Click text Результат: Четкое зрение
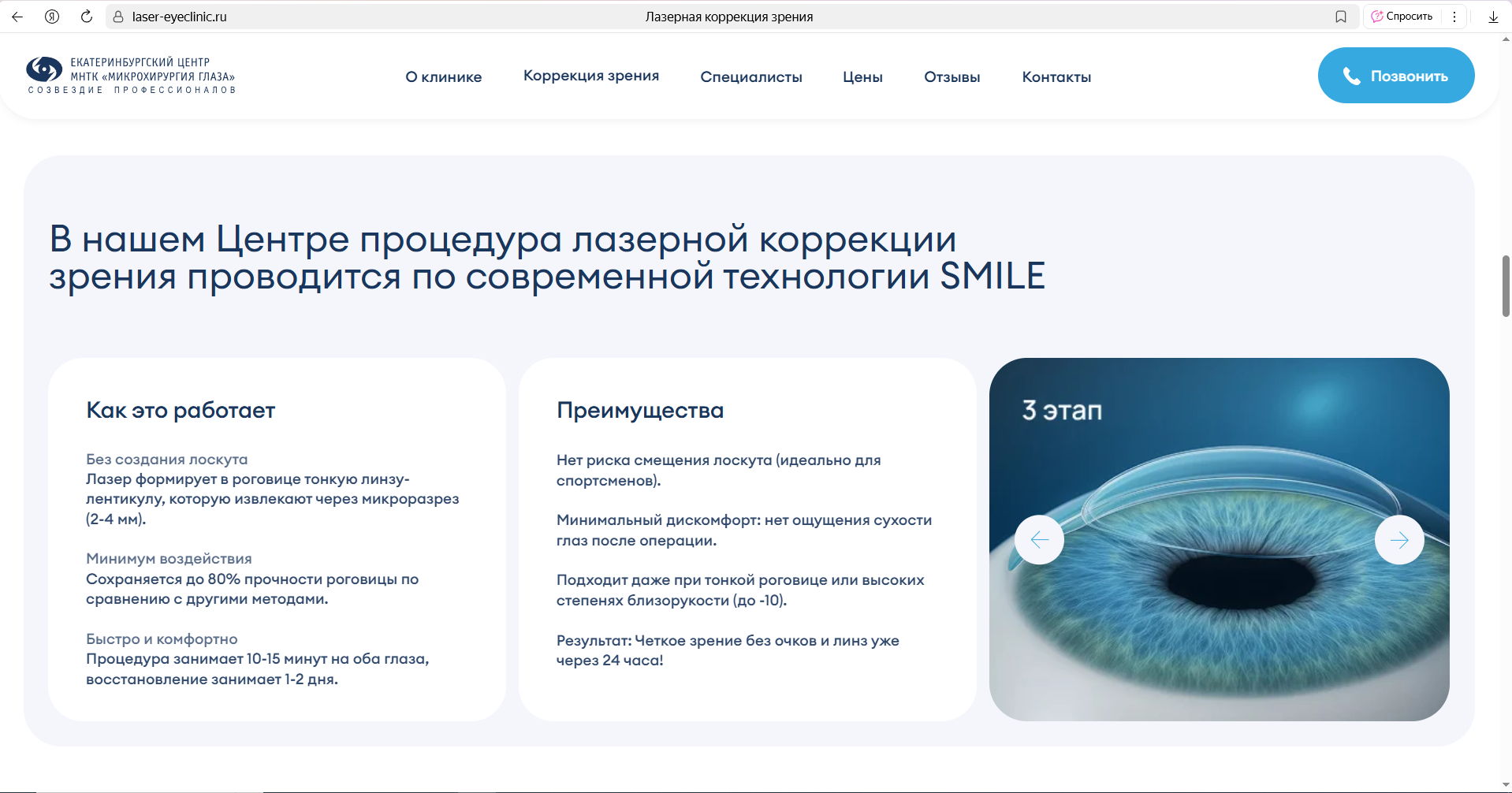1512x793 pixels. tap(728, 650)
